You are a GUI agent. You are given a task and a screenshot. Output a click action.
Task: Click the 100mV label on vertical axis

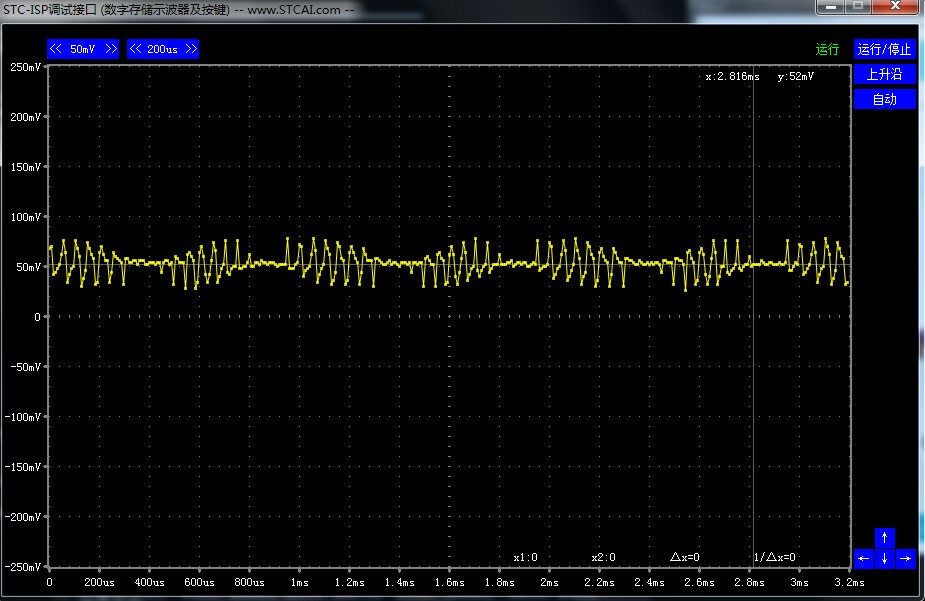point(25,217)
